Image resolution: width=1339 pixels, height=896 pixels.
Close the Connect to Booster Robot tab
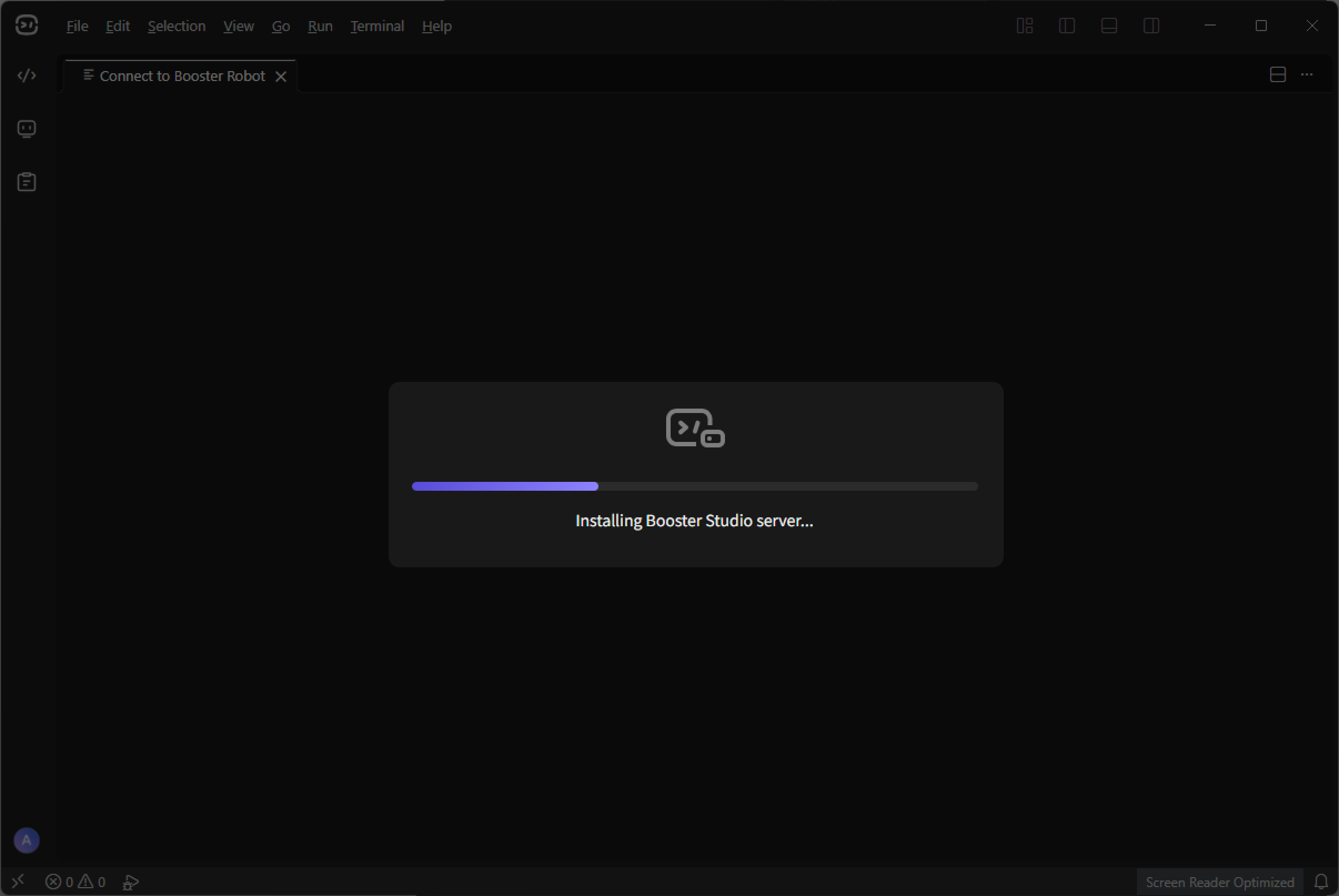(x=280, y=77)
